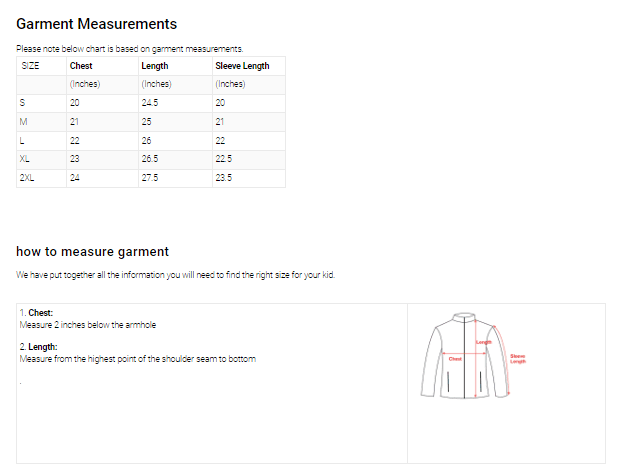
Task: Click the Sleeve Length column header
Action: click(242, 66)
